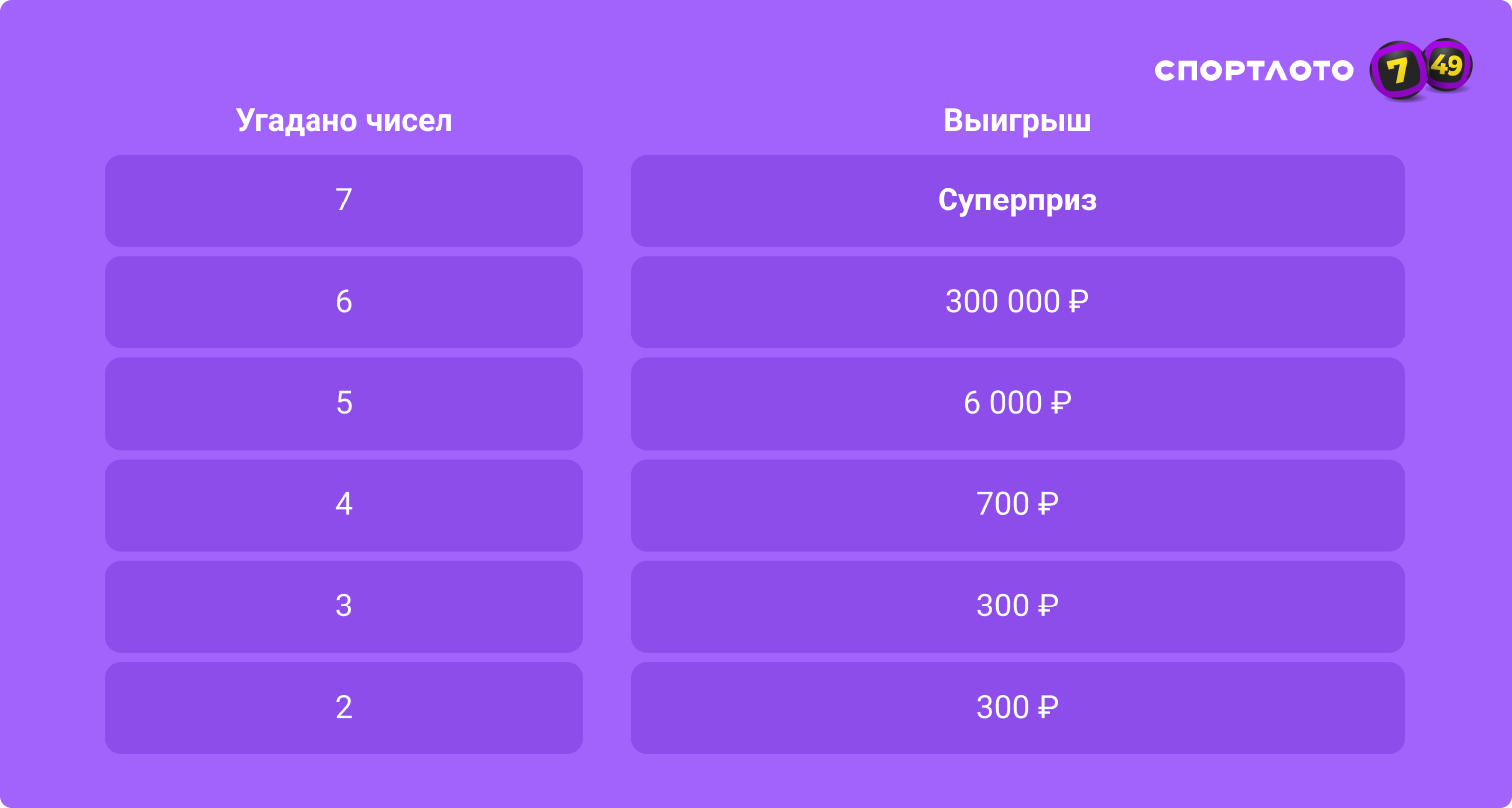
Task: Click the 7 guessed numbers cell
Action: 344,201
